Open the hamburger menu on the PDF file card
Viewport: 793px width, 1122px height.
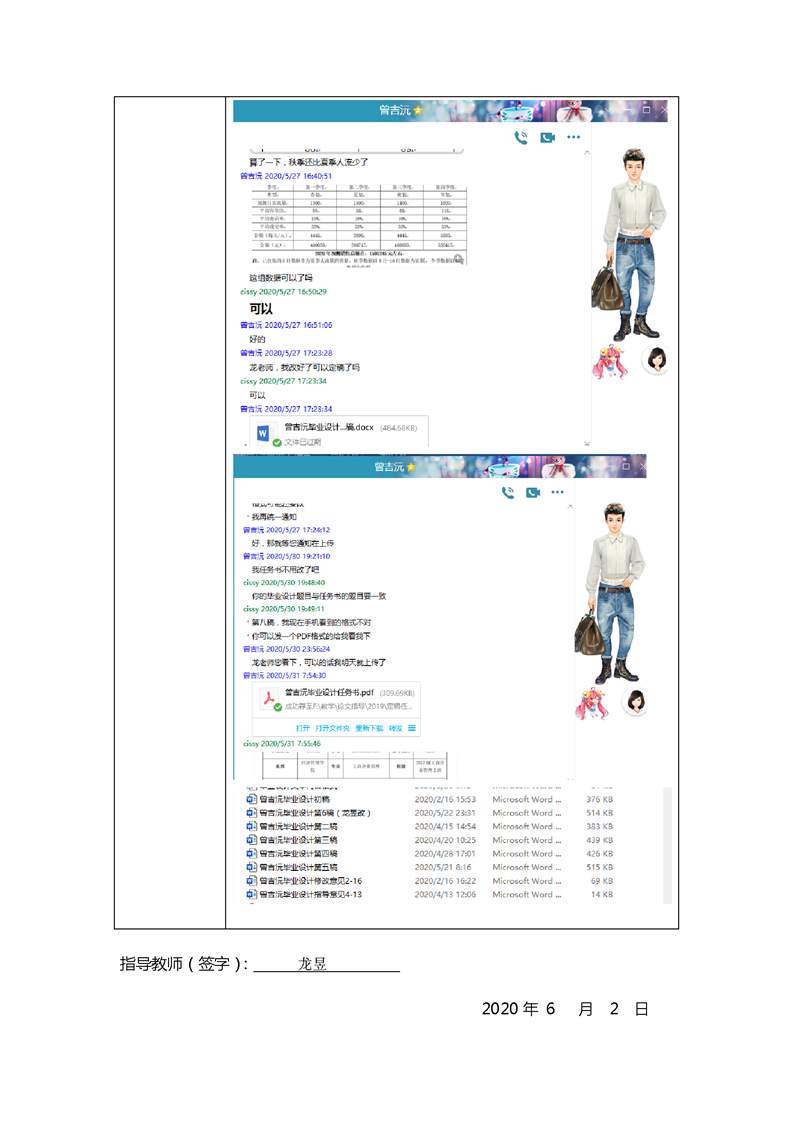pyautogui.click(x=412, y=728)
